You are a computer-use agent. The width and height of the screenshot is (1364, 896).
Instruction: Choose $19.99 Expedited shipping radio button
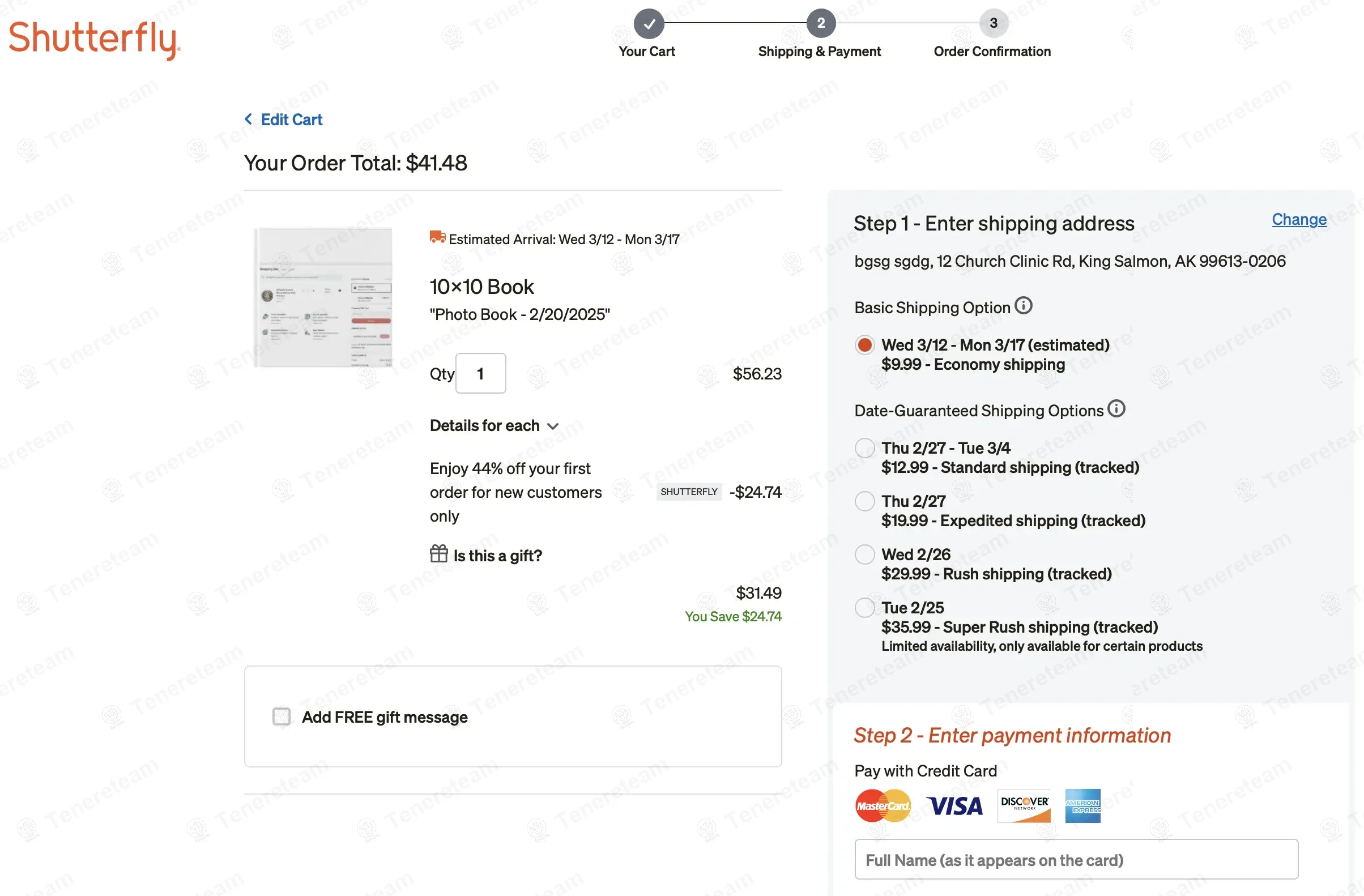865,501
